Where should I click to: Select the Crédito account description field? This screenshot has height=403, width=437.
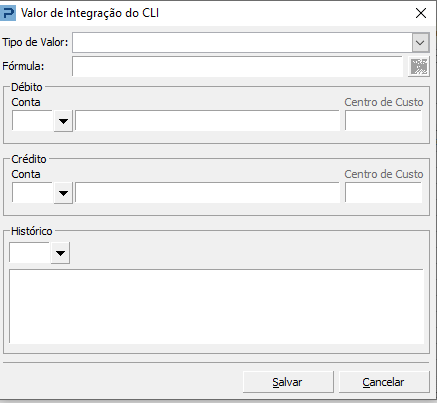pyautogui.click(x=207, y=193)
